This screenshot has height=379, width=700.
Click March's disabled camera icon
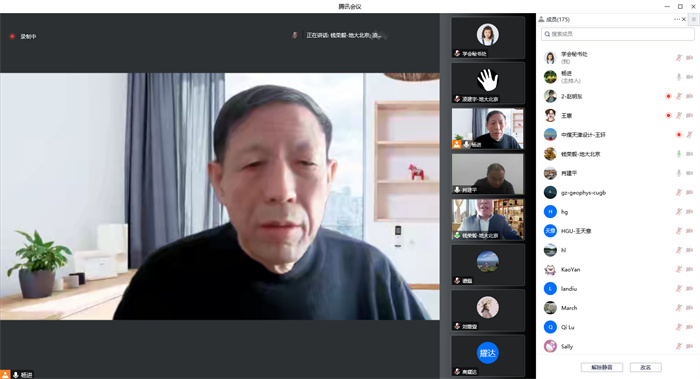[689, 308]
